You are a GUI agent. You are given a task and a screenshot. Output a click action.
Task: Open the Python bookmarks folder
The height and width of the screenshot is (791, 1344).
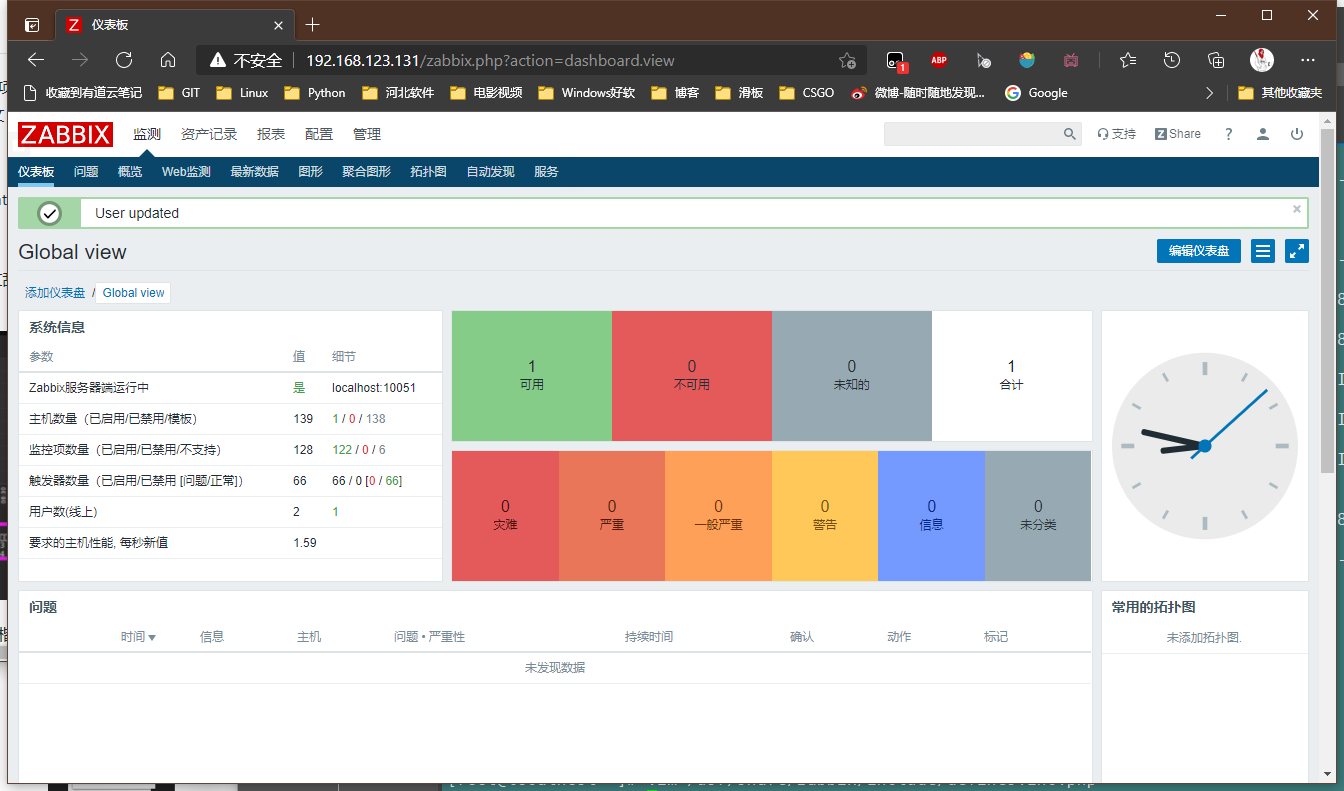pyautogui.click(x=315, y=93)
